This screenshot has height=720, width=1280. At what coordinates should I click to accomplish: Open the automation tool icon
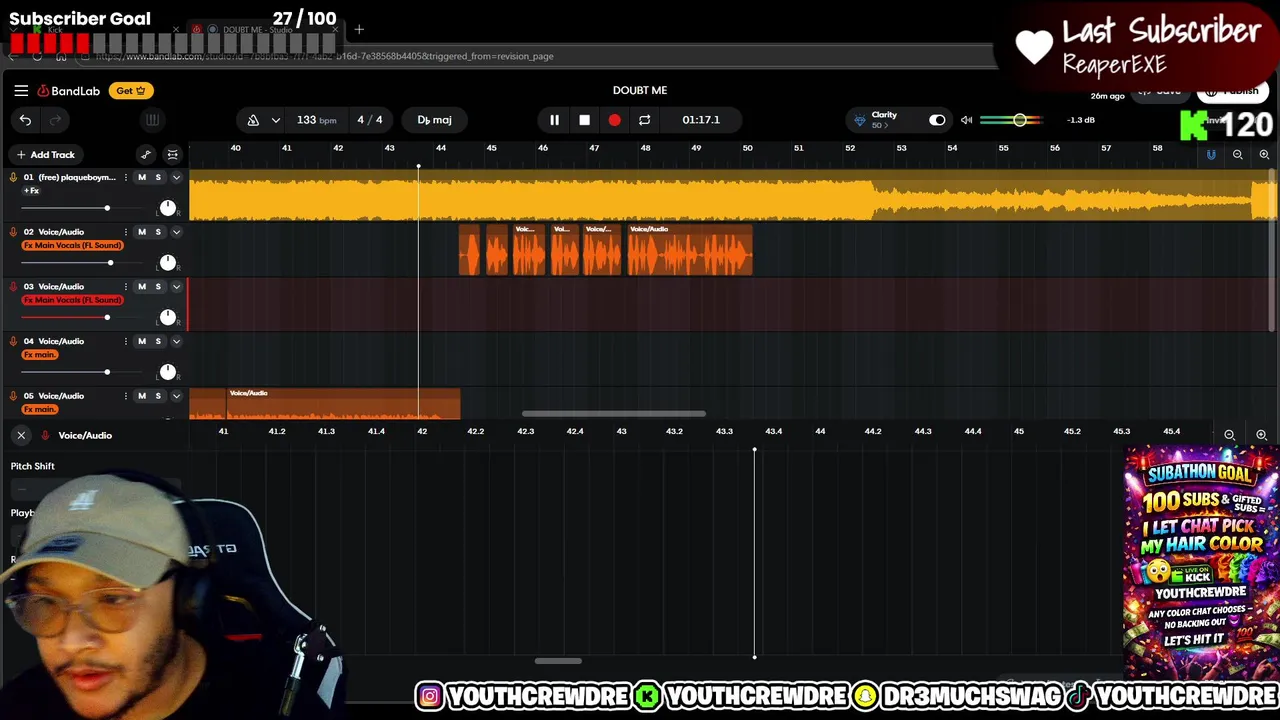[146, 155]
